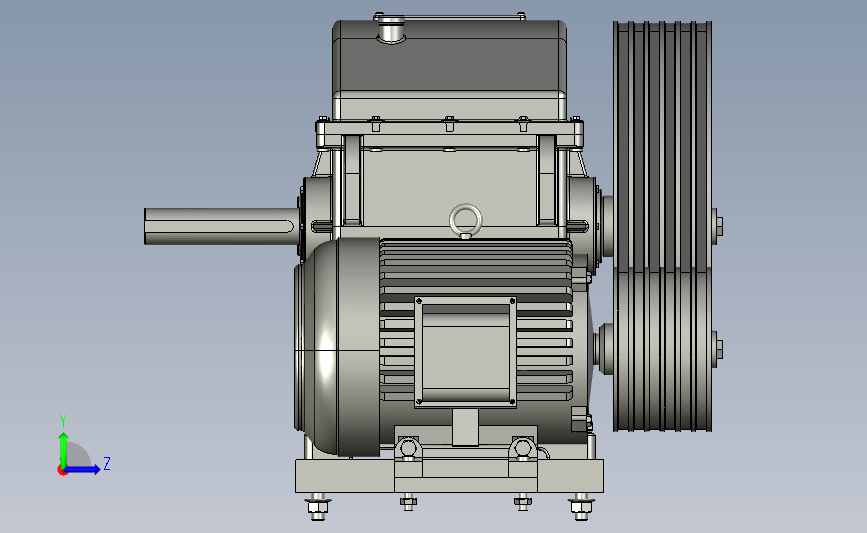Pick the rightmost anchor bolt under the base

[581, 508]
